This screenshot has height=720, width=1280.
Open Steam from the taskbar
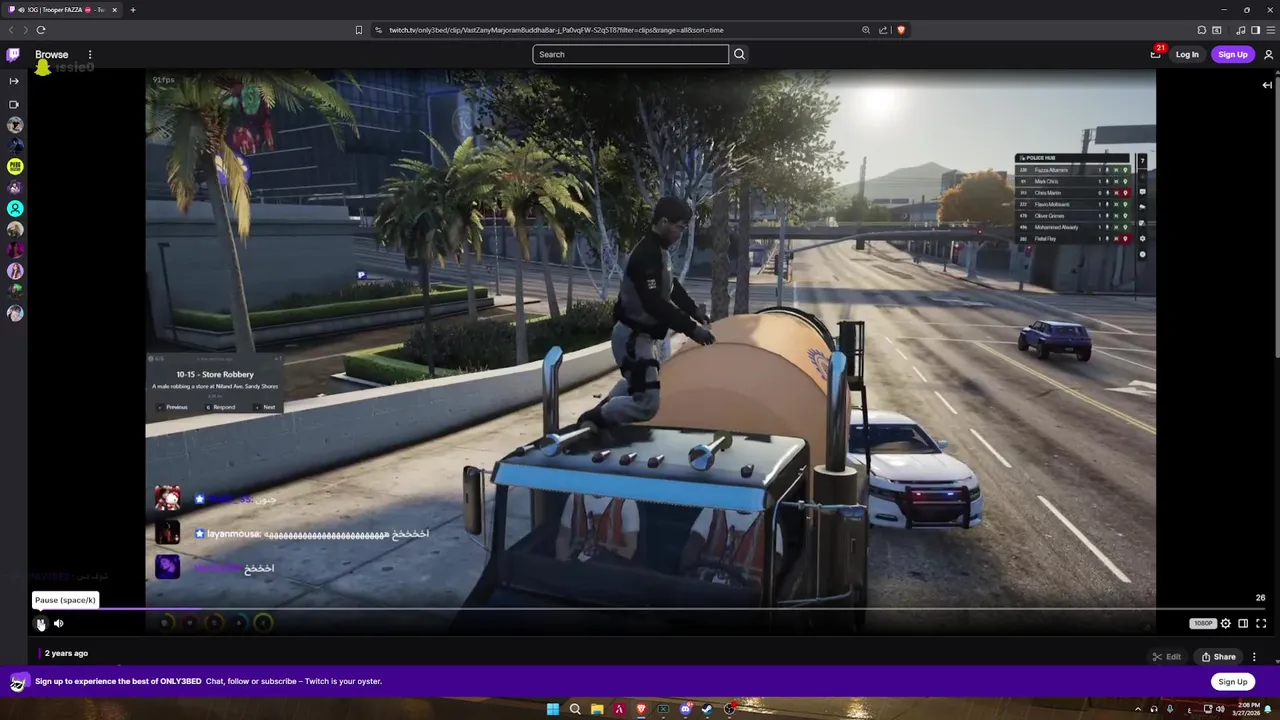707,709
